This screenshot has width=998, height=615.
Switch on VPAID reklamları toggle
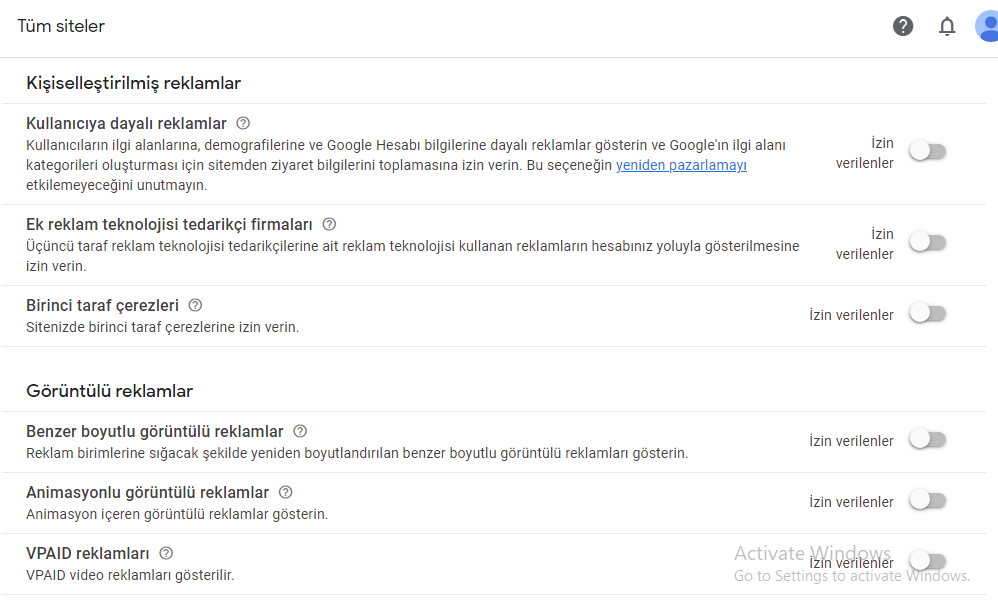point(927,562)
